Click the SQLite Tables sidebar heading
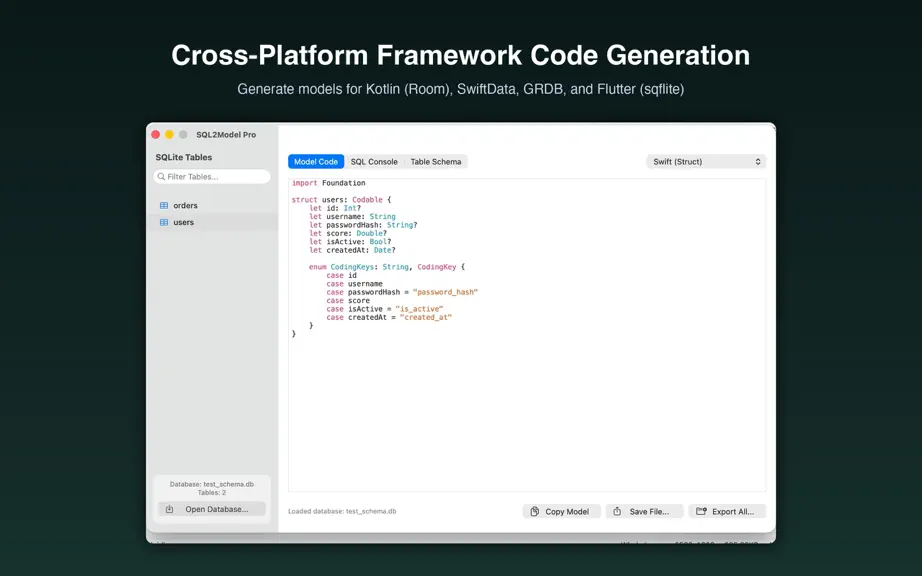This screenshot has width=922, height=576. click(x=183, y=157)
